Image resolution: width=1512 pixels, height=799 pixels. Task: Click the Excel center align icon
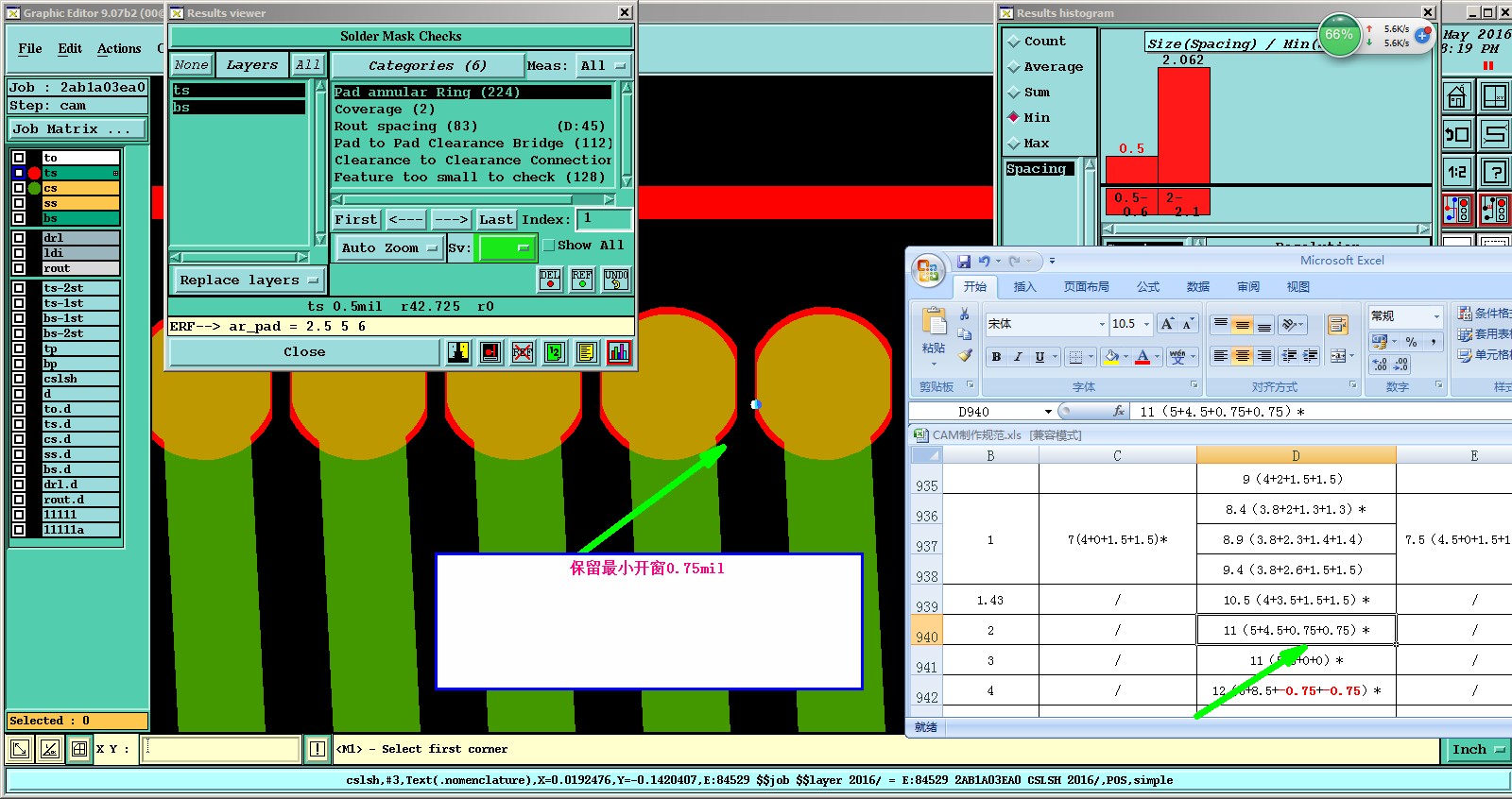coord(1242,356)
